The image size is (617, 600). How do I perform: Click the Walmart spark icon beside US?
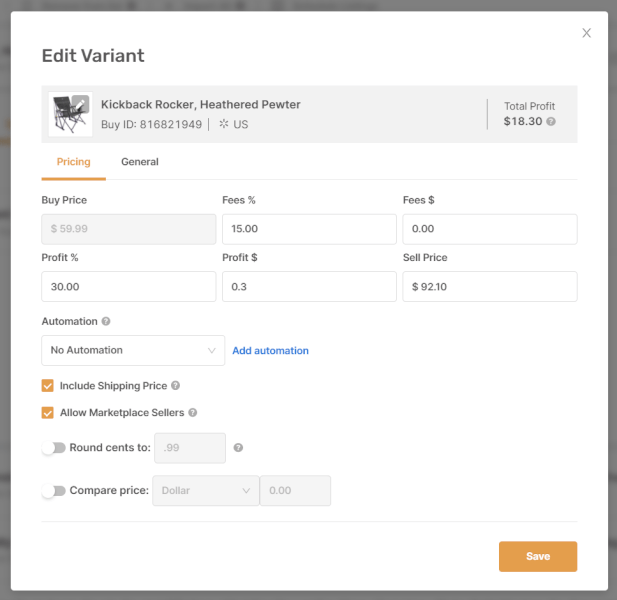point(224,124)
